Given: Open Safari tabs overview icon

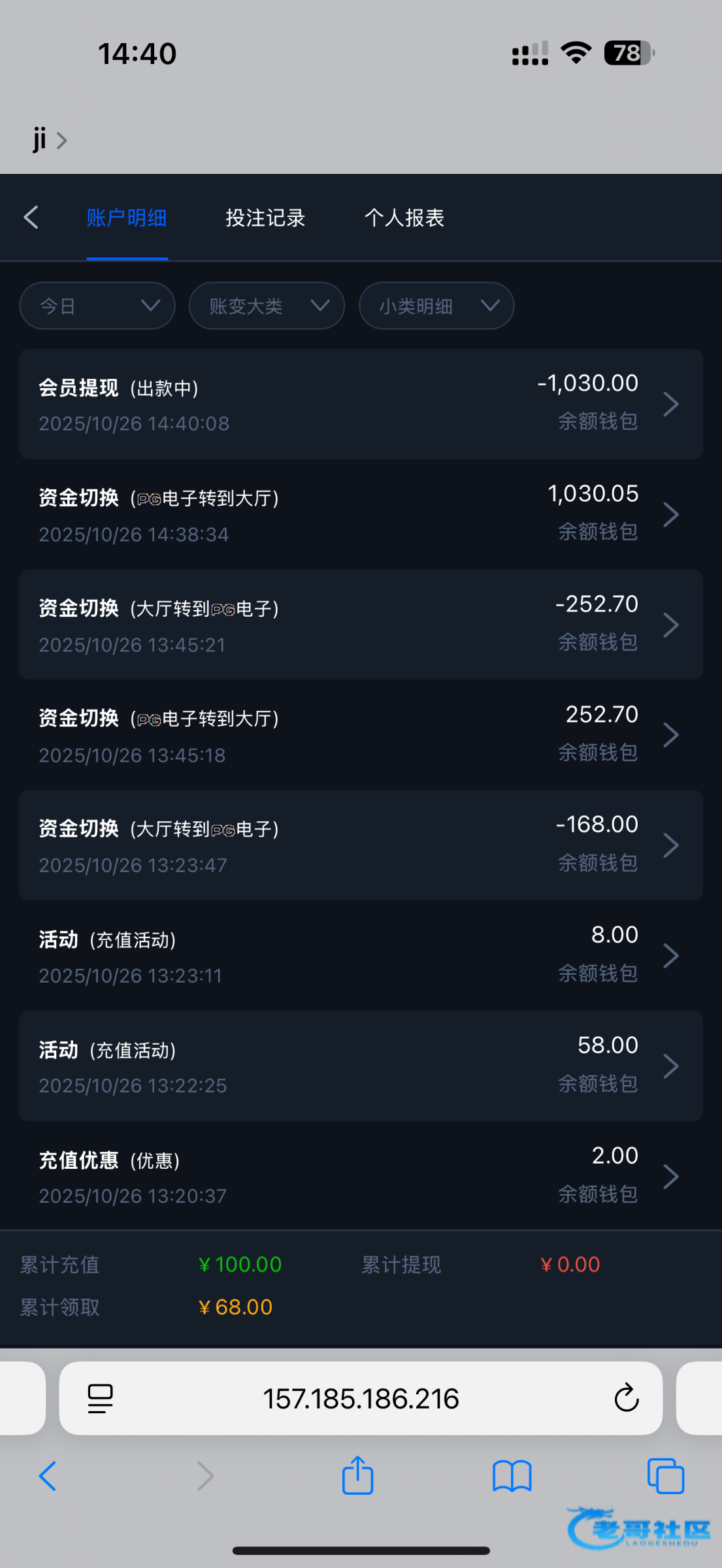Looking at the screenshot, I should tap(665, 1476).
